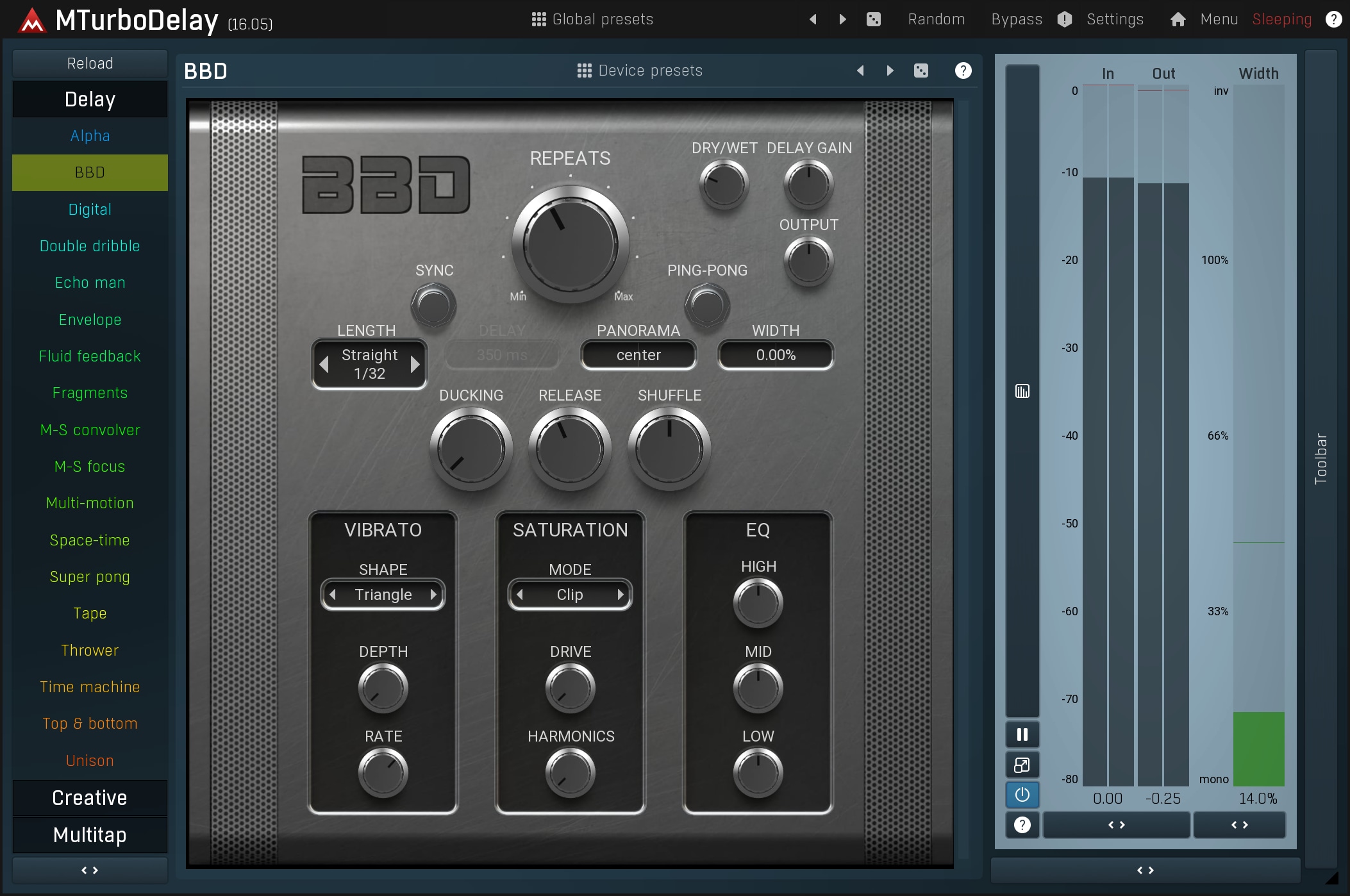Open Global presets label

coord(603,19)
